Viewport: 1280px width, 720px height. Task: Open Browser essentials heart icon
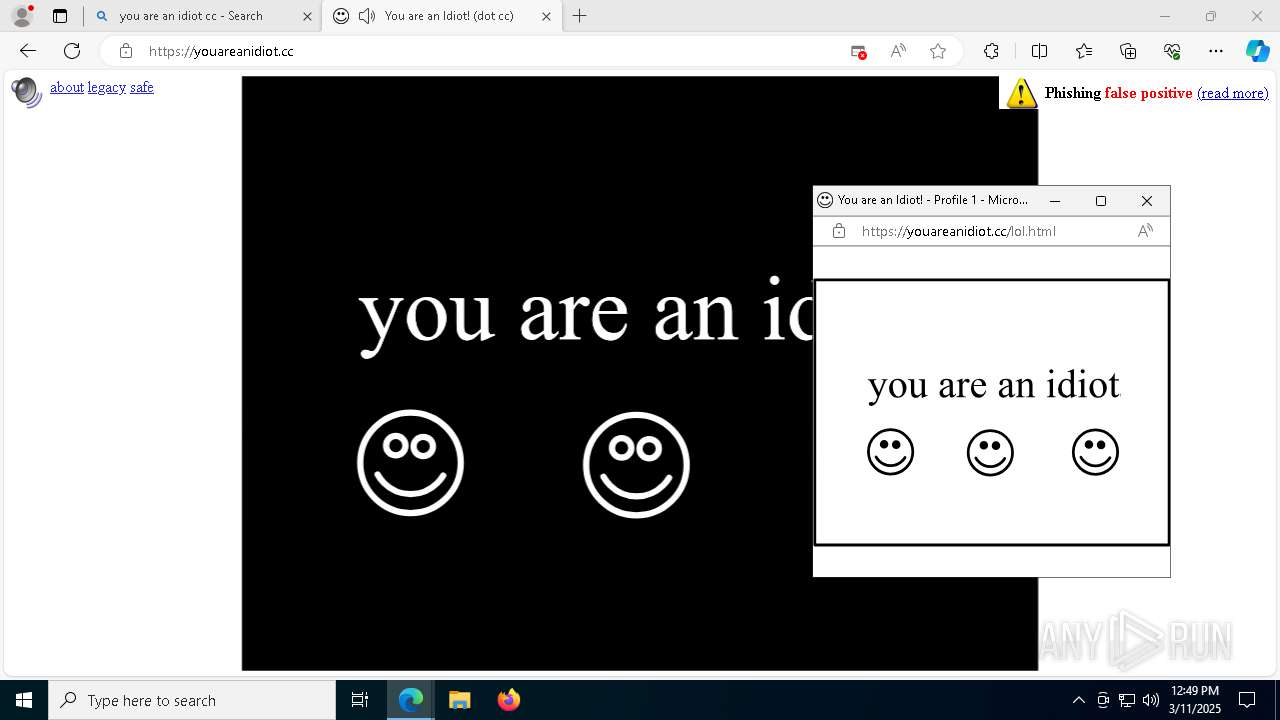coord(1172,51)
